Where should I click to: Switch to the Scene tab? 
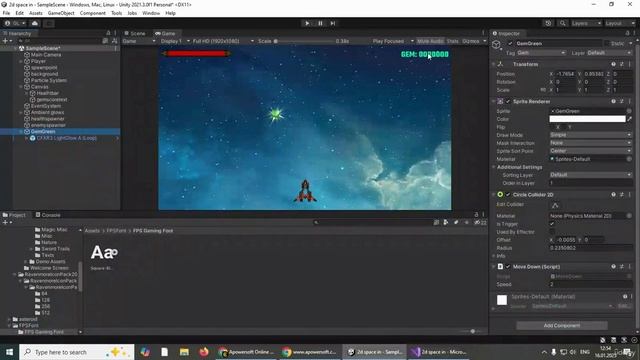click(135, 33)
